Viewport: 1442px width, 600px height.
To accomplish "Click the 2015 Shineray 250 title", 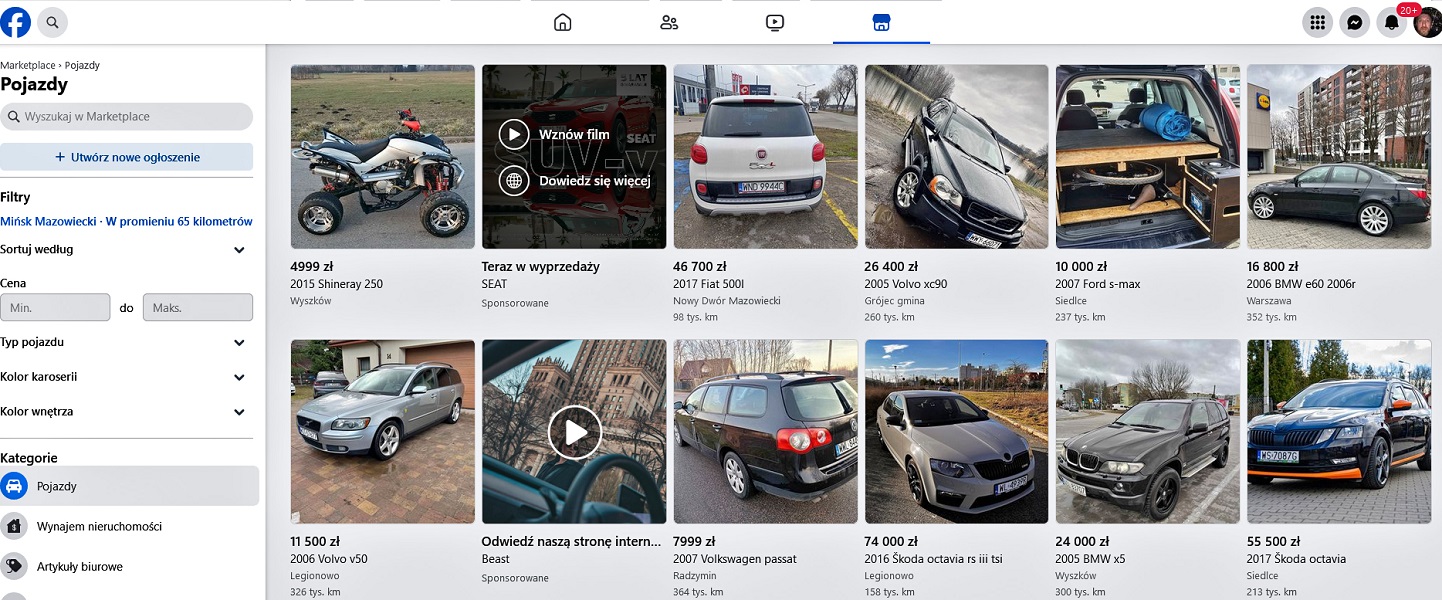I will pyautogui.click(x=337, y=284).
